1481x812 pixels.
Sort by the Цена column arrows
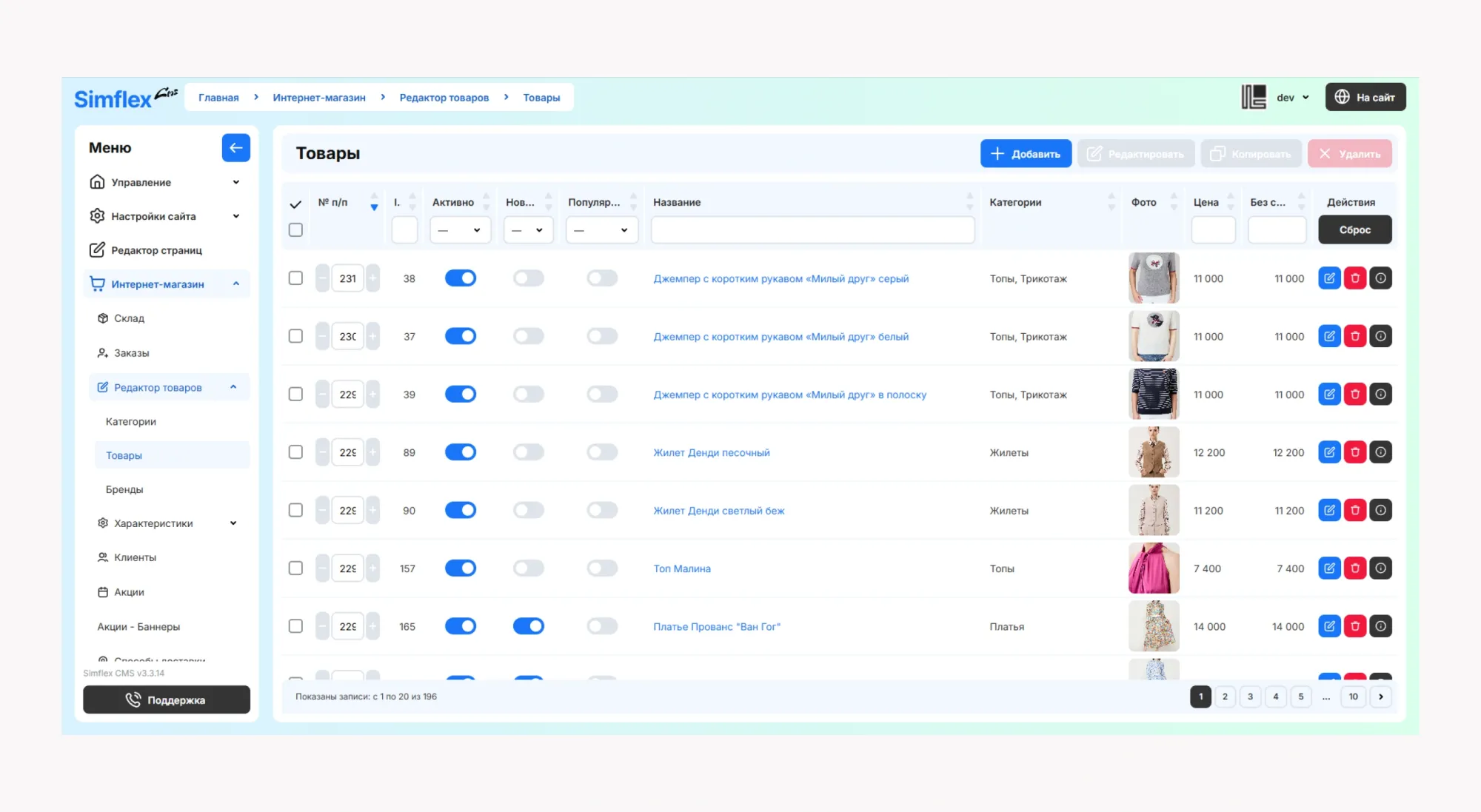coord(1230,202)
